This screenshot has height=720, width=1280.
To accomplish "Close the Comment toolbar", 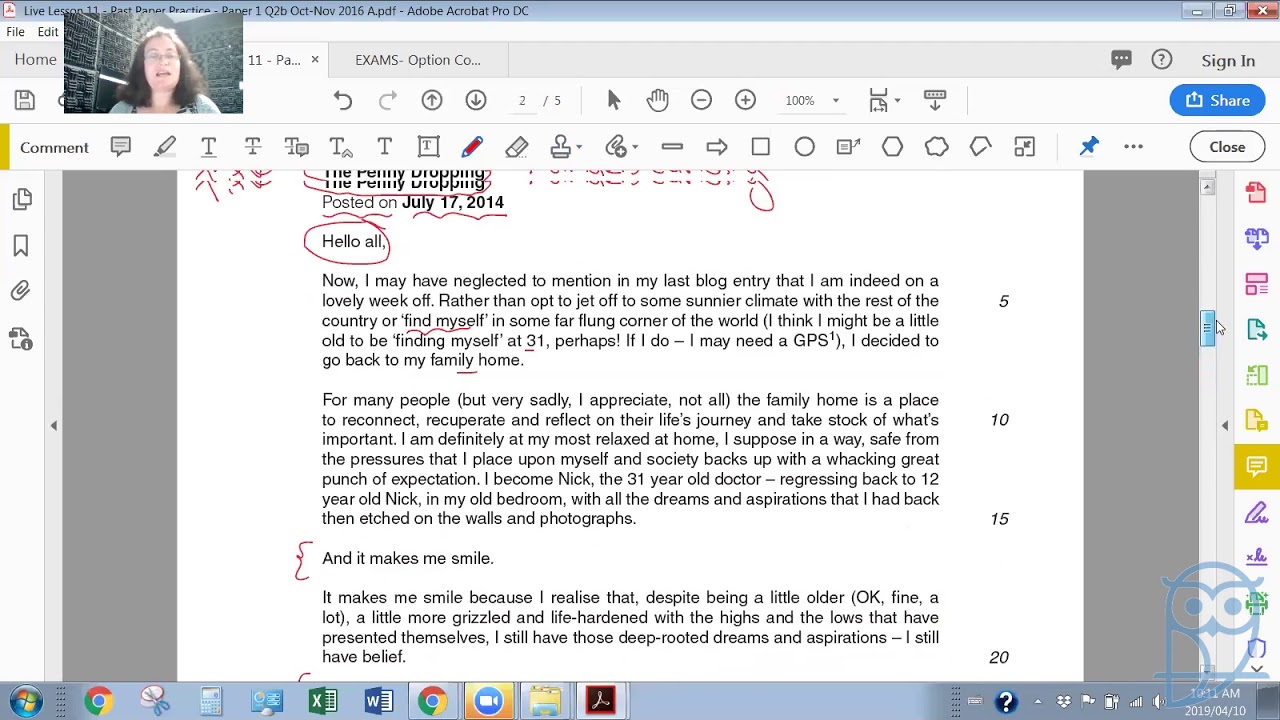I will 1227,147.
